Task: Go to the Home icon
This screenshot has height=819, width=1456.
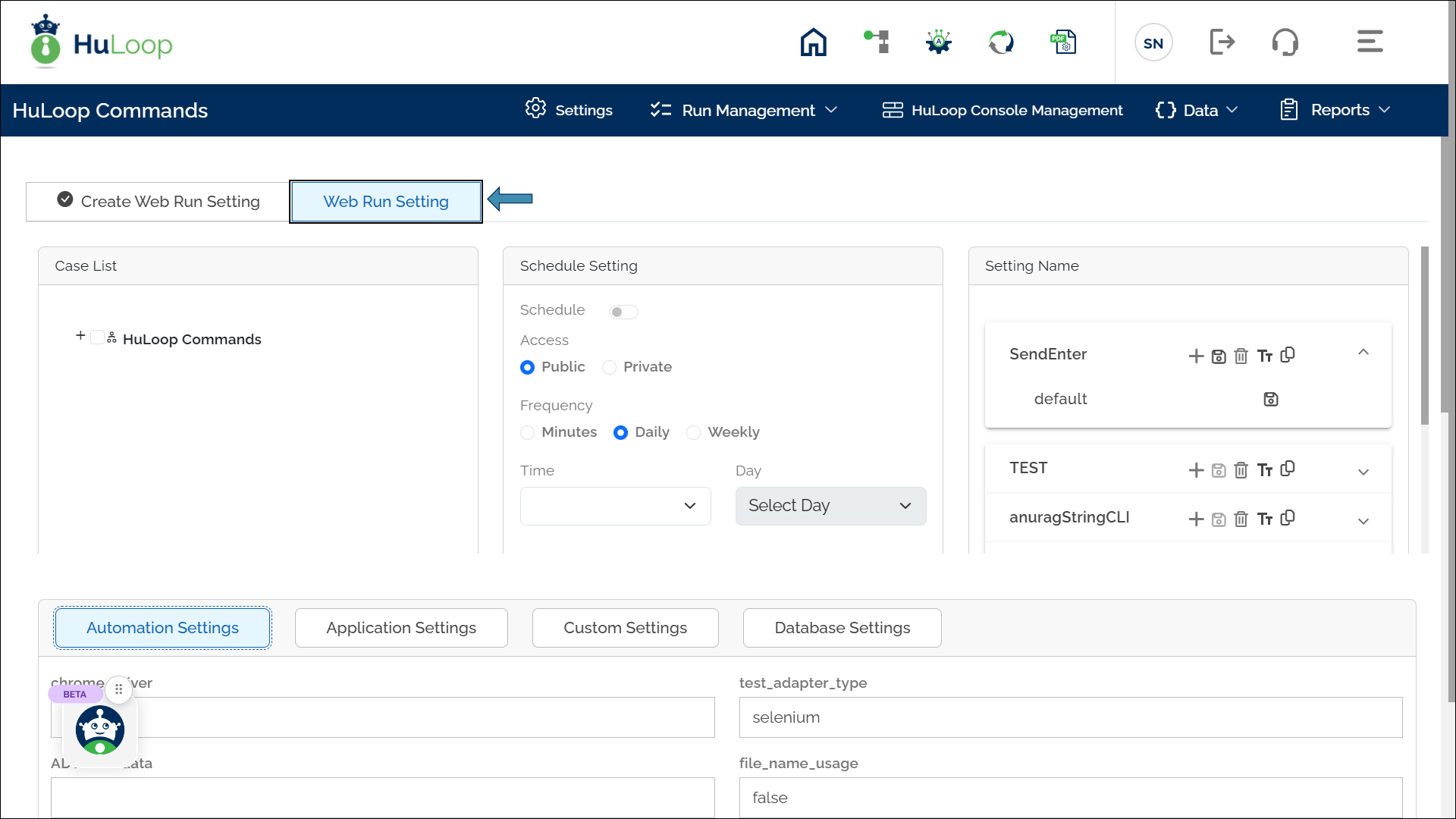Action: [x=813, y=42]
